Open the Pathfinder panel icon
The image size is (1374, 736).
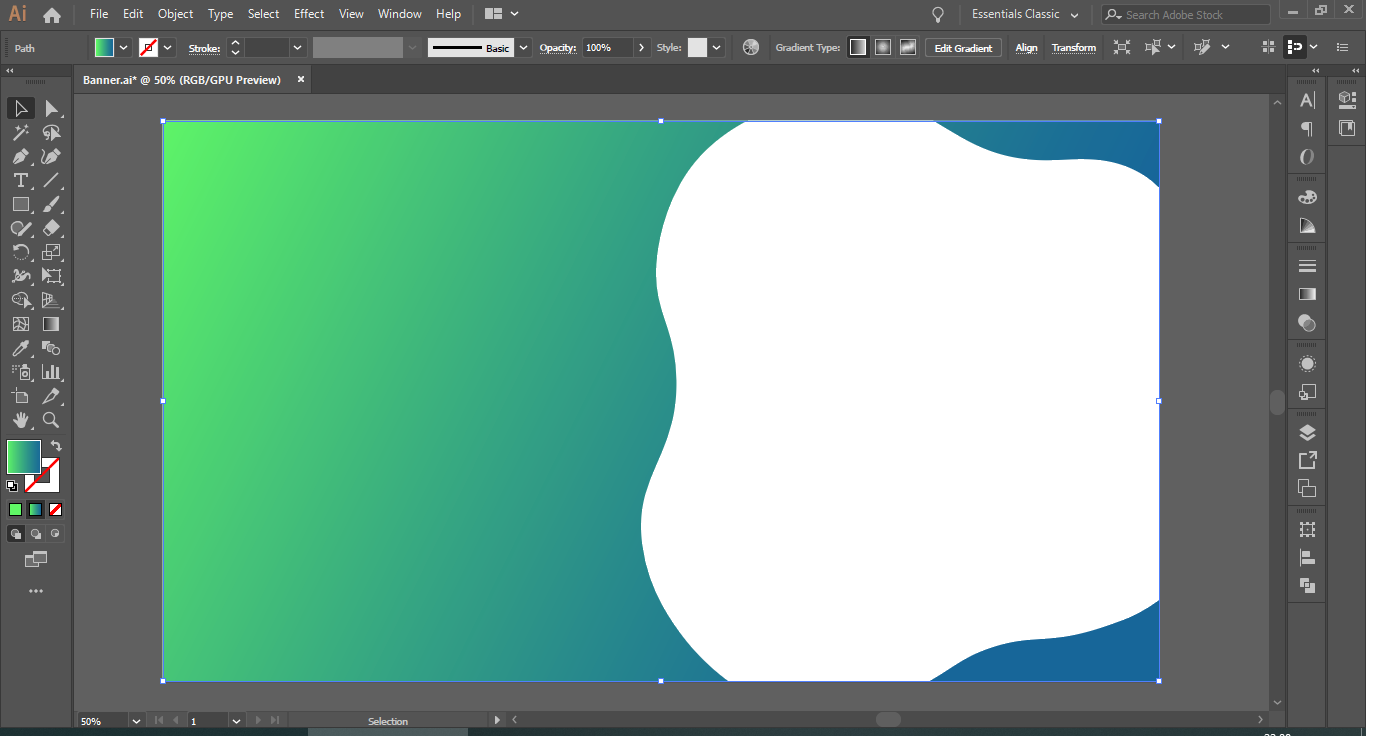1307,586
